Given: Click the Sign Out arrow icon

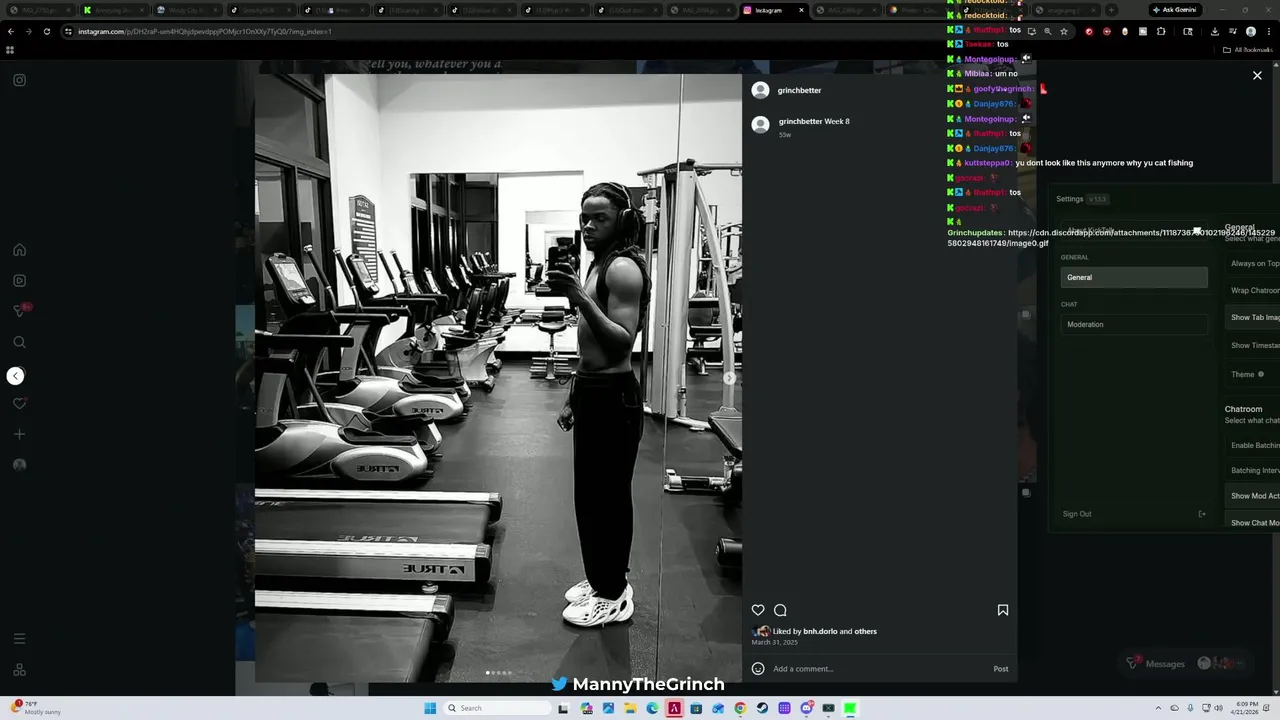Looking at the screenshot, I should tap(1202, 514).
